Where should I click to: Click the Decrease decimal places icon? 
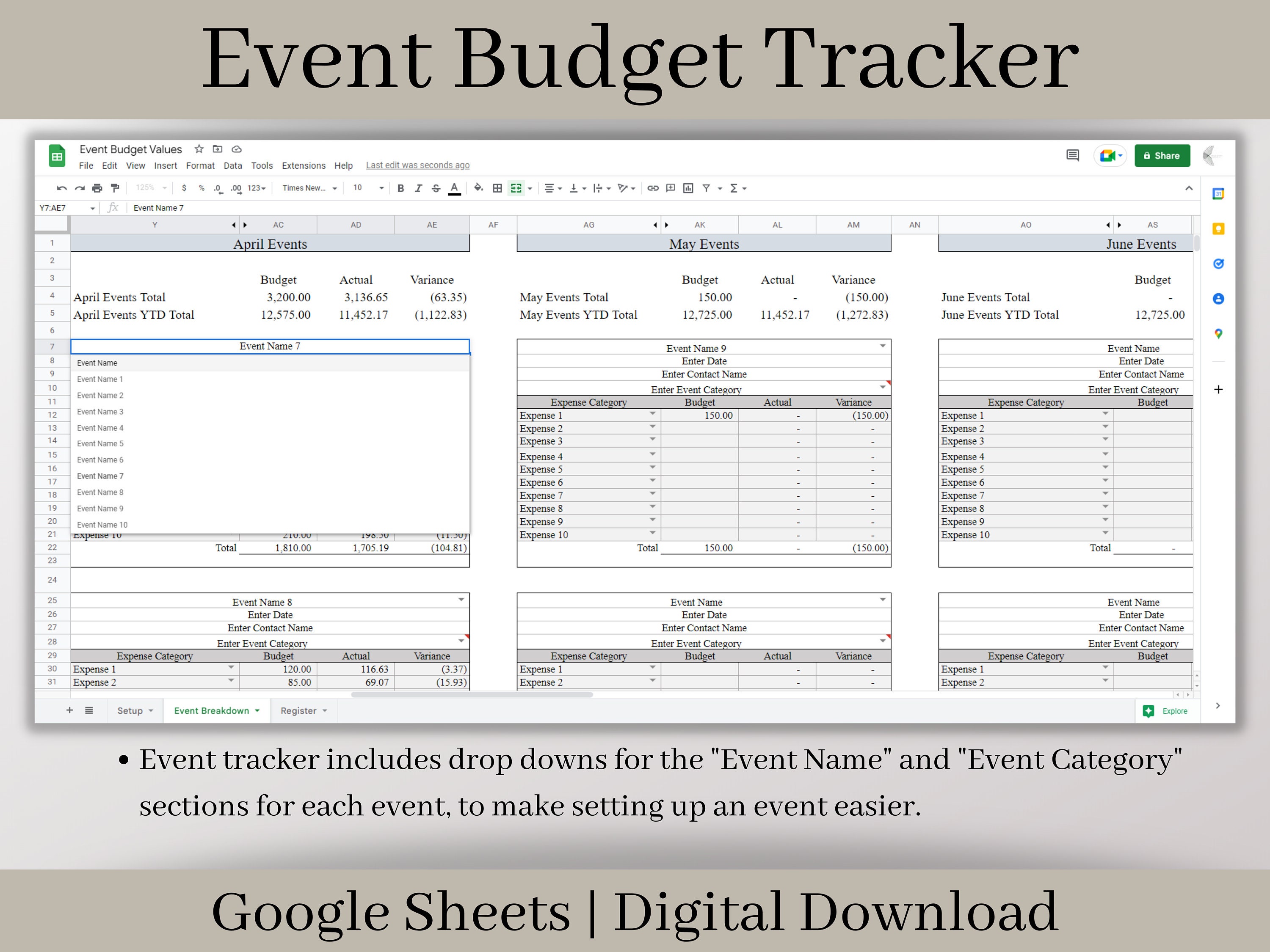click(218, 187)
